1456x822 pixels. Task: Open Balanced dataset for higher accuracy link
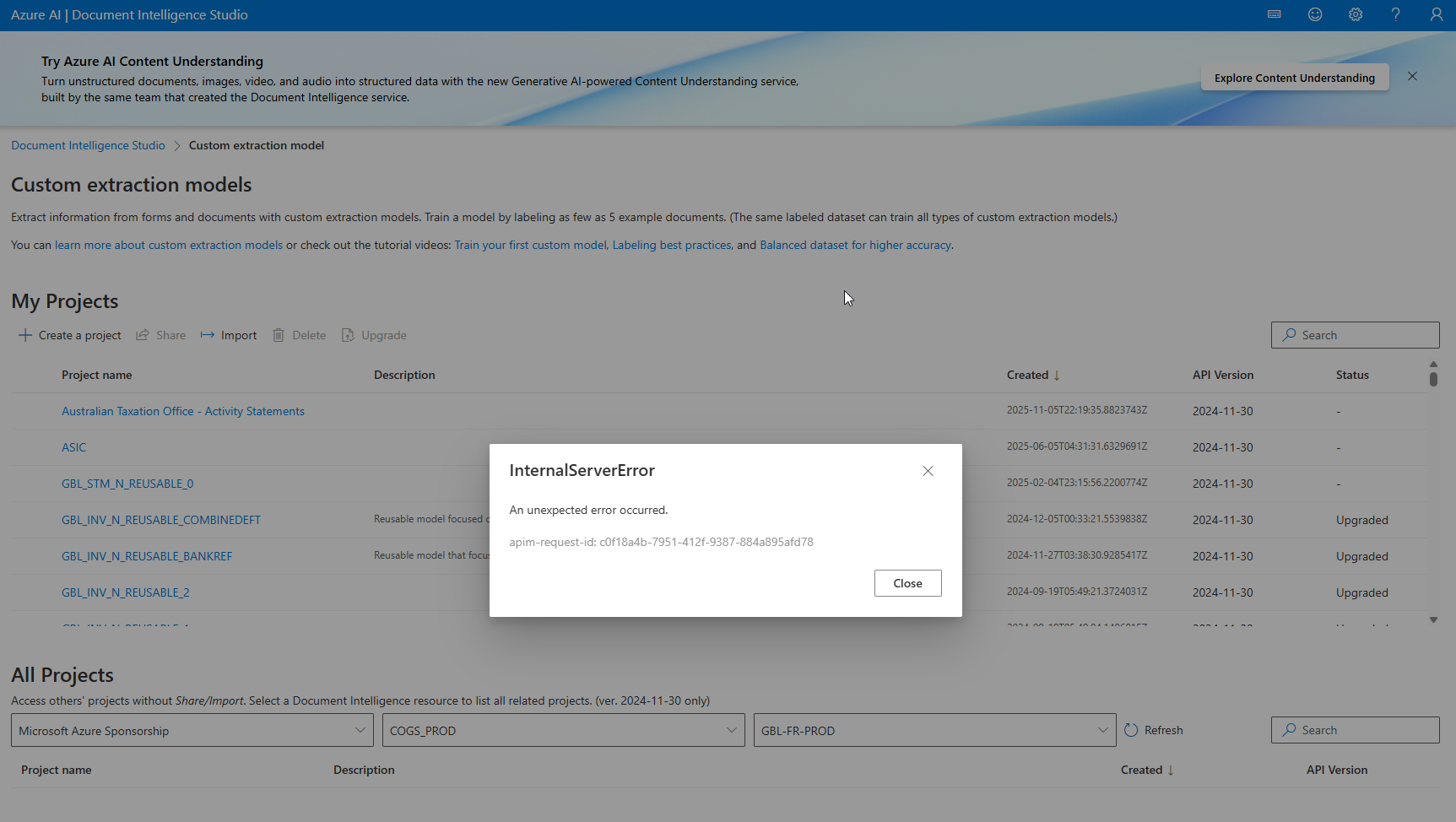[856, 245]
